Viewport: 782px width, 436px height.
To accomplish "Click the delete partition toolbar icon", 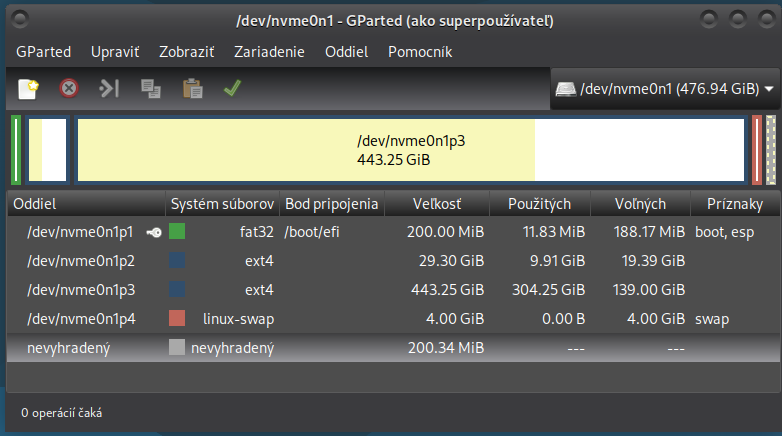I will tap(69, 89).
